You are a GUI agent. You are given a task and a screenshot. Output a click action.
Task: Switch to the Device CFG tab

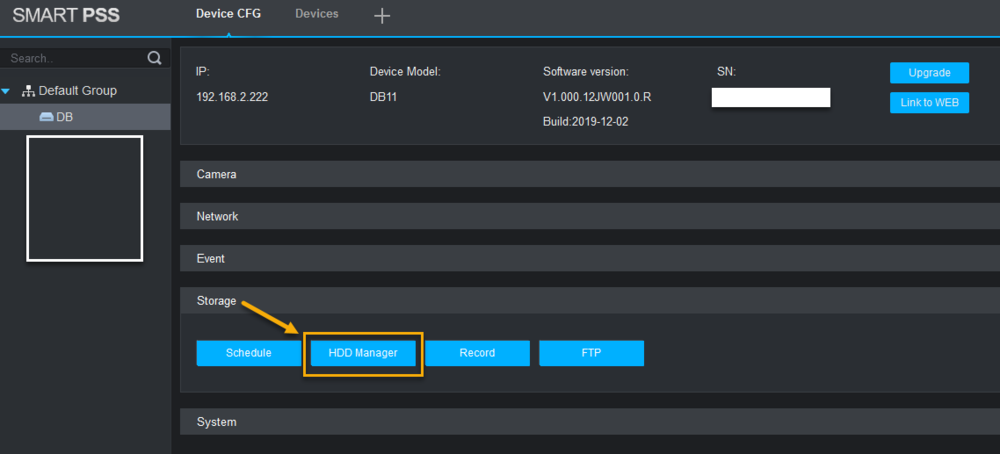click(x=228, y=14)
